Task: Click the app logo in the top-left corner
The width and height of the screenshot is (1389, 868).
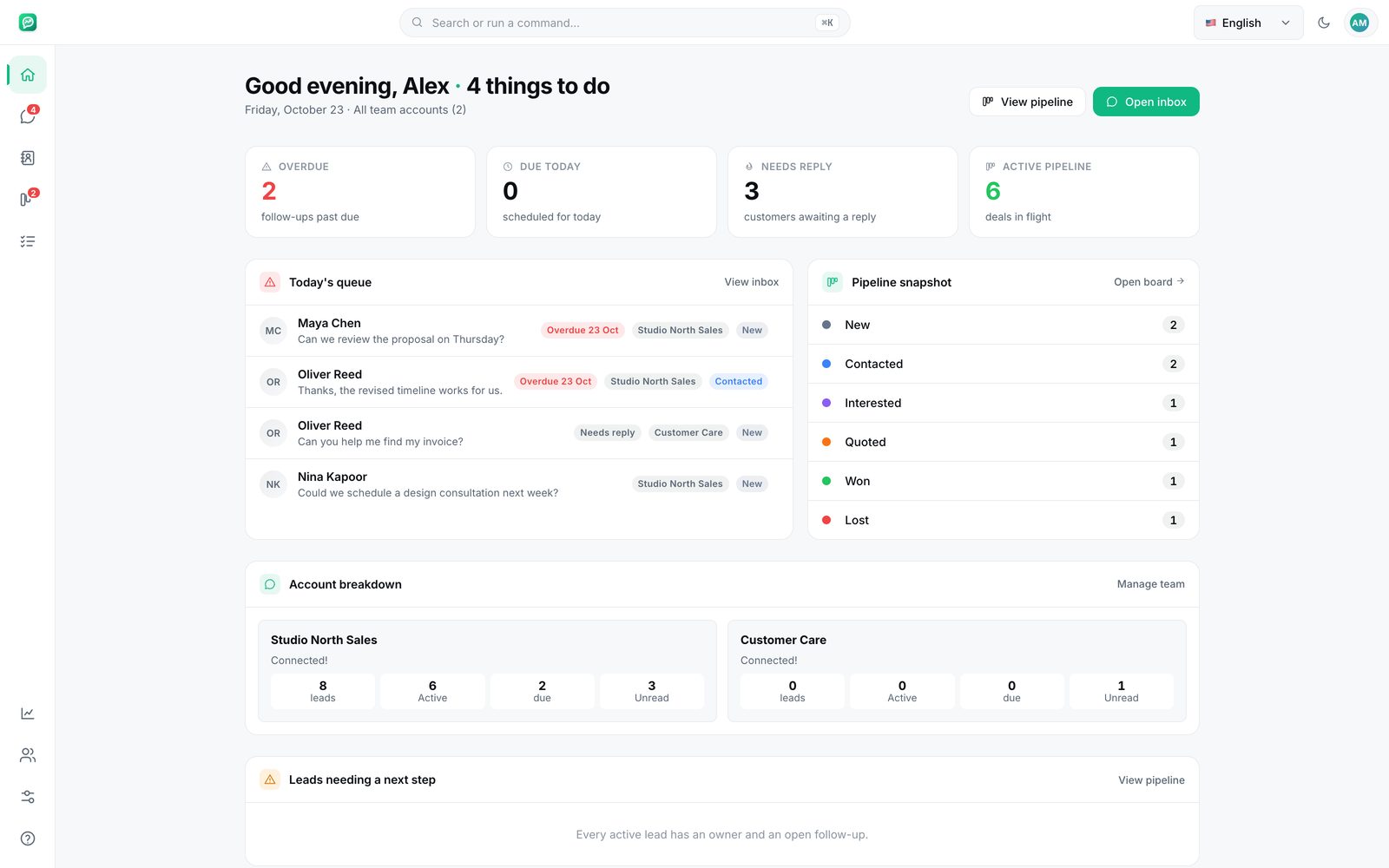Action: 28,23
